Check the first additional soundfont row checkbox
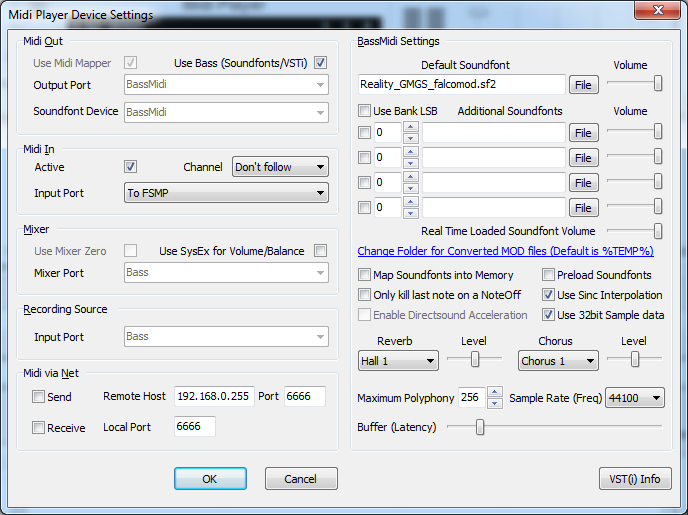Viewport: 688px width, 515px height. [364, 132]
